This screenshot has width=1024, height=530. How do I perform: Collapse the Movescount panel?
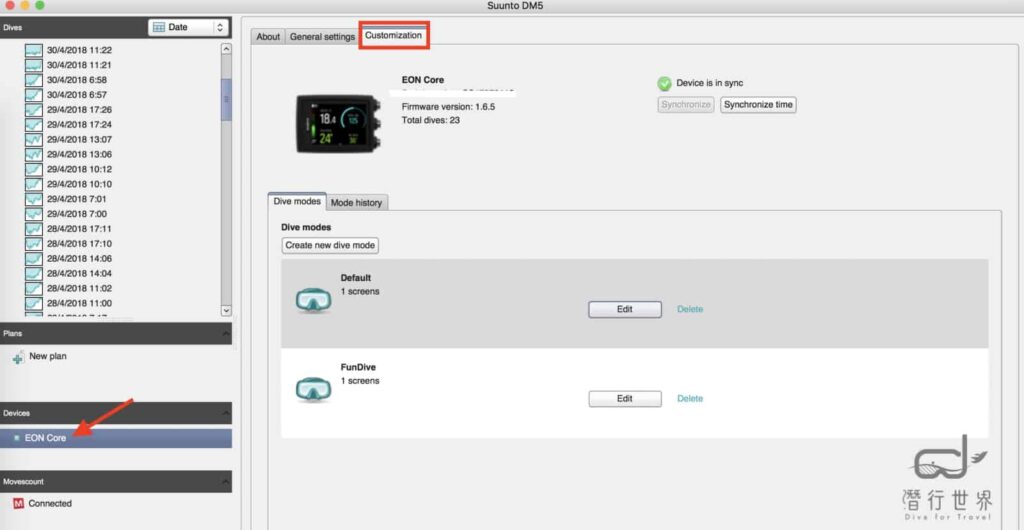(226, 482)
